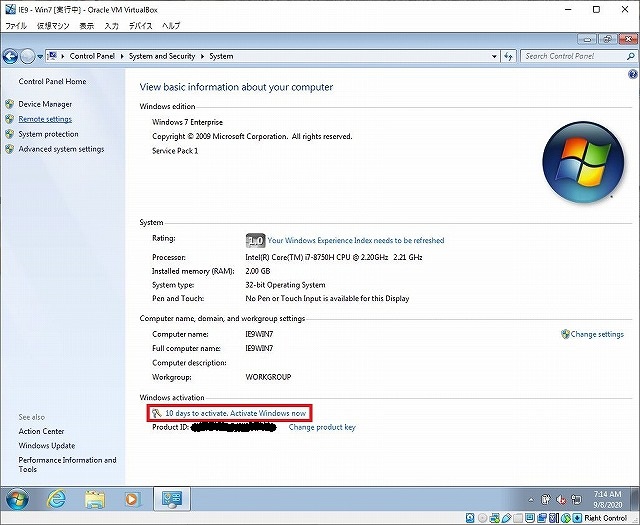Click VirtualBox USB devices indicator
Image resolution: width=640 pixels, height=525 pixels.
(507, 518)
